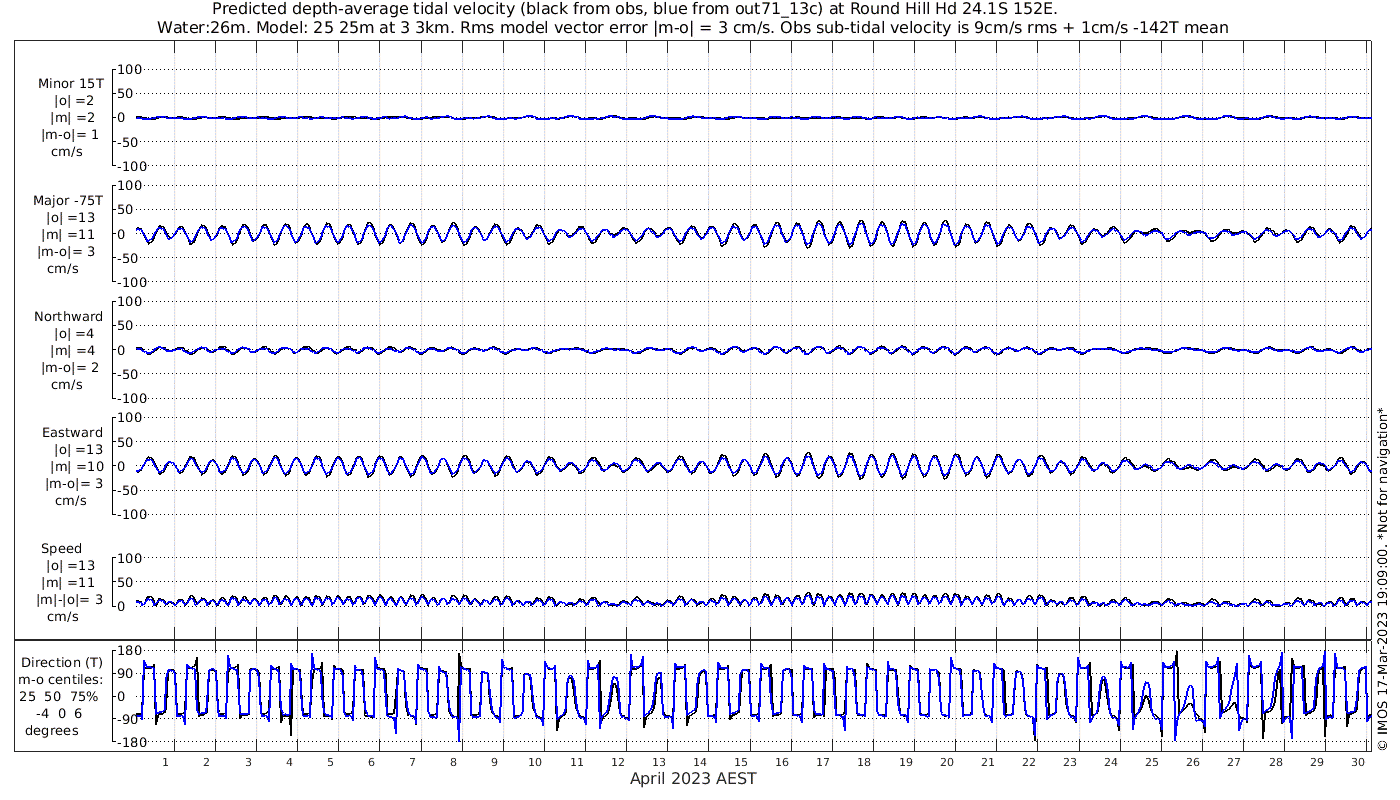
Task: Click '|m|-|o|= 3' in Speed panel
Action: 70,599
